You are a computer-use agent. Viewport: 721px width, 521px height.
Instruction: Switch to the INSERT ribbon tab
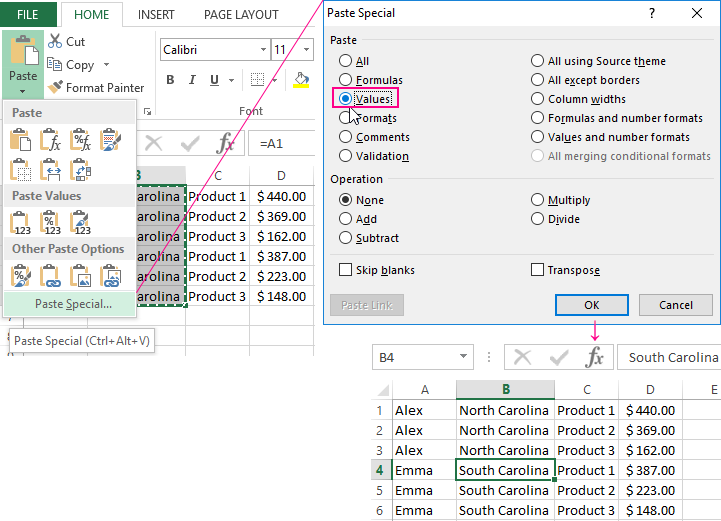156,15
